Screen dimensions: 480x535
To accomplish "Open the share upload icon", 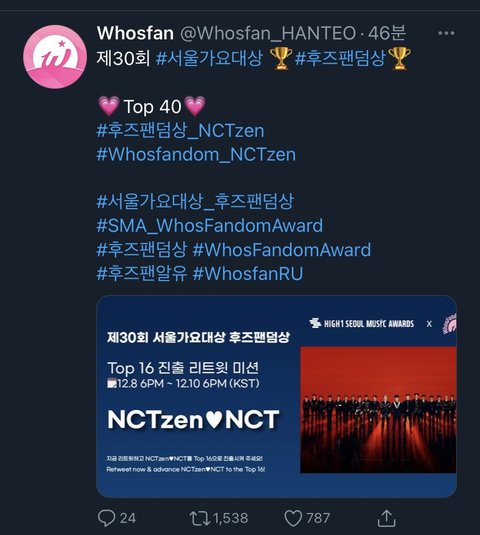I will 387,518.
